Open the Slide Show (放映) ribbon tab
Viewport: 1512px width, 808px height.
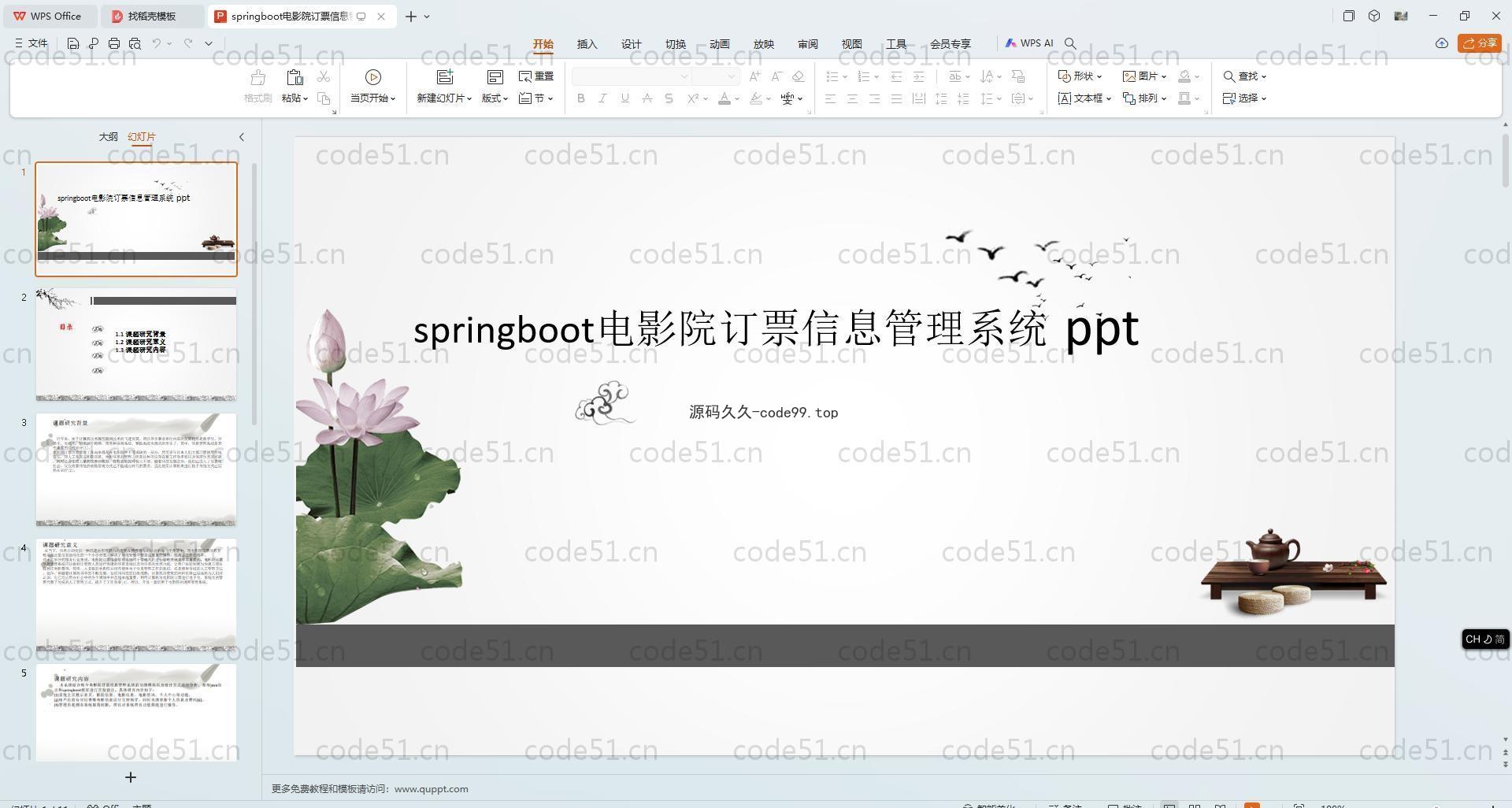(764, 44)
